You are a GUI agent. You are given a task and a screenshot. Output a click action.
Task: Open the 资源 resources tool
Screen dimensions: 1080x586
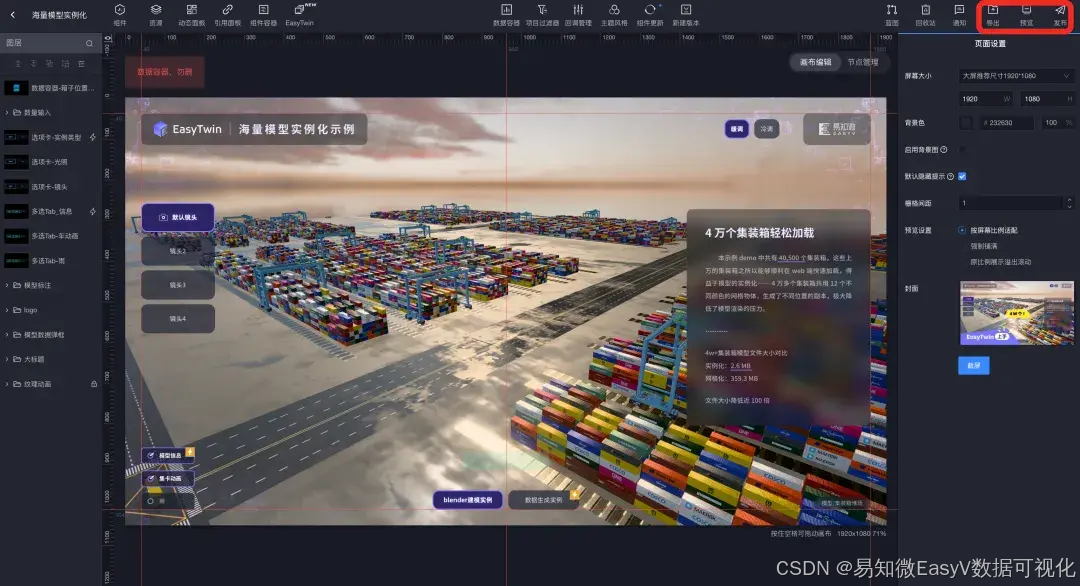click(156, 14)
